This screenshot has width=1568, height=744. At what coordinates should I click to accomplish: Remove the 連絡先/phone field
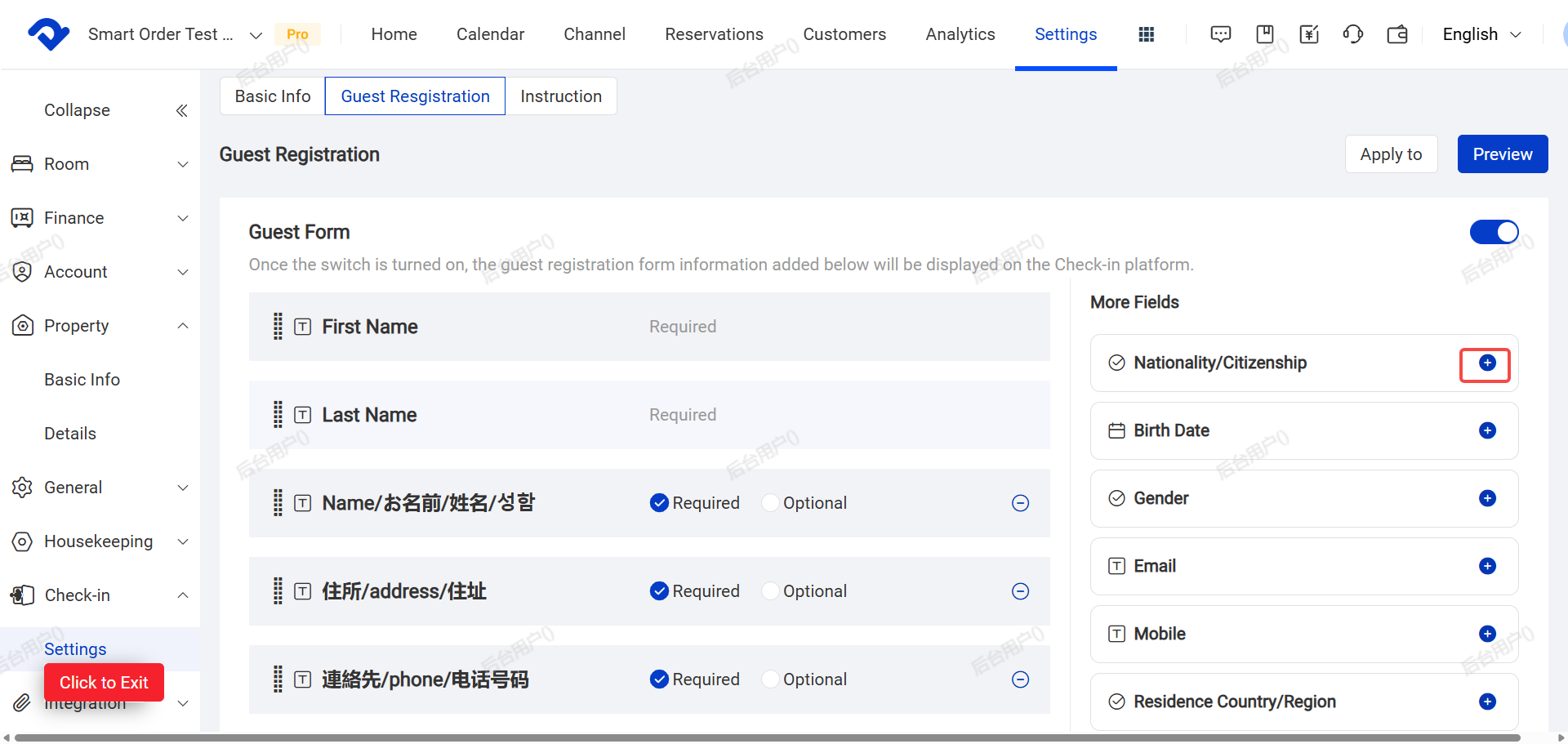click(x=1020, y=679)
